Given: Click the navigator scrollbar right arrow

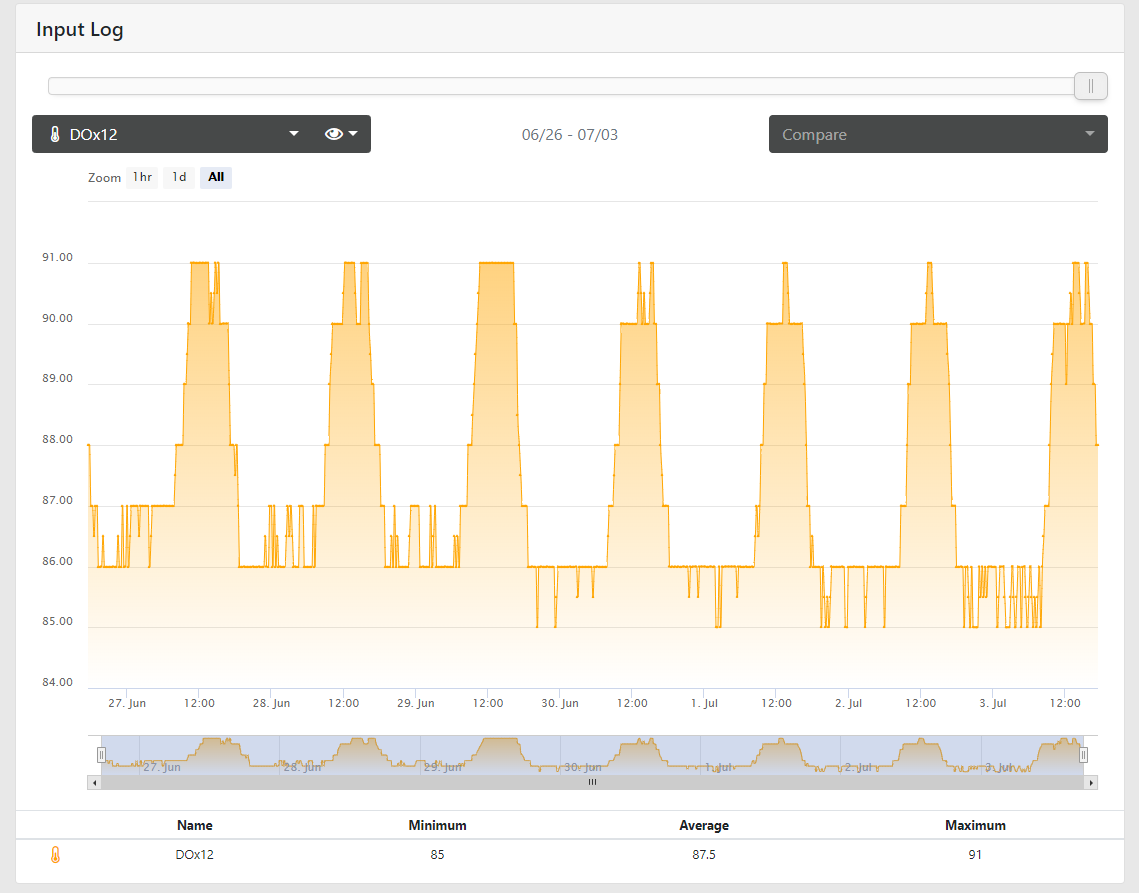Looking at the screenshot, I should (x=1091, y=783).
